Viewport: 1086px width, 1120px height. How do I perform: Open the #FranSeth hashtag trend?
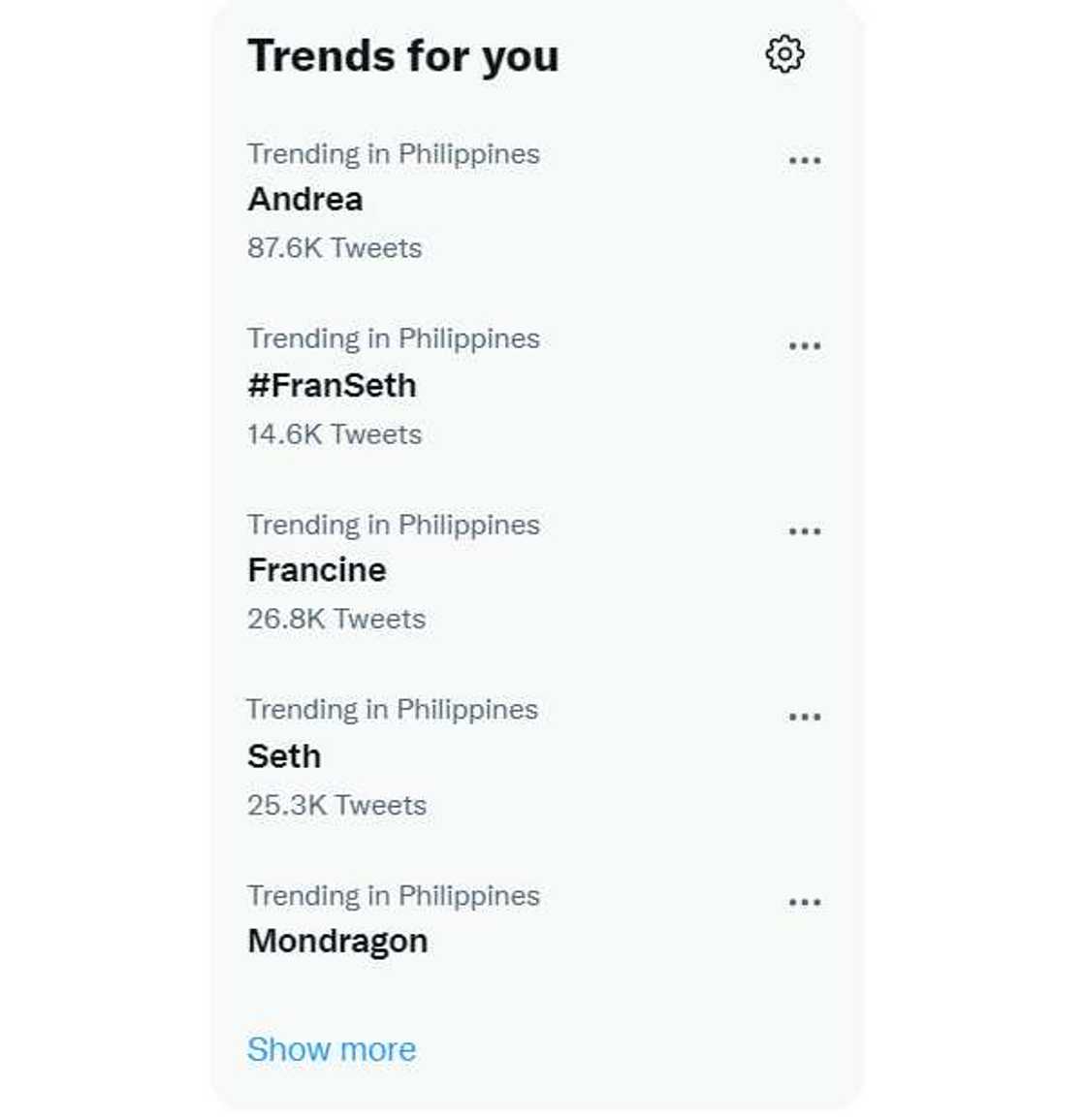(333, 385)
